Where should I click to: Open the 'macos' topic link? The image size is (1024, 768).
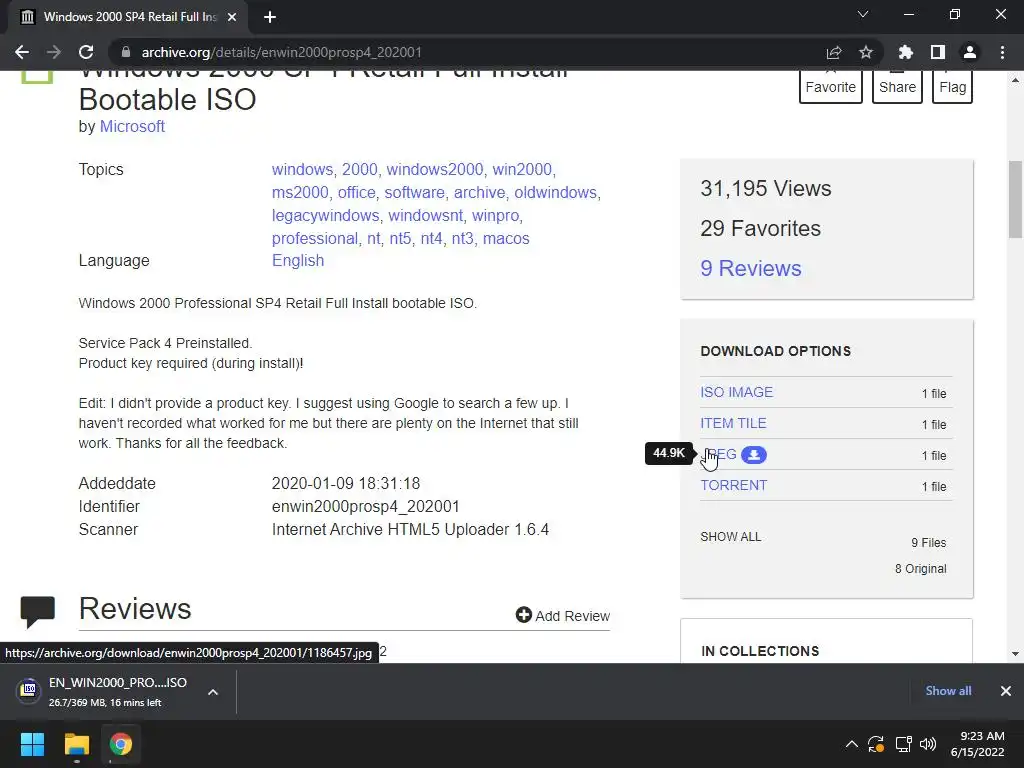pyautogui.click(x=506, y=238)
